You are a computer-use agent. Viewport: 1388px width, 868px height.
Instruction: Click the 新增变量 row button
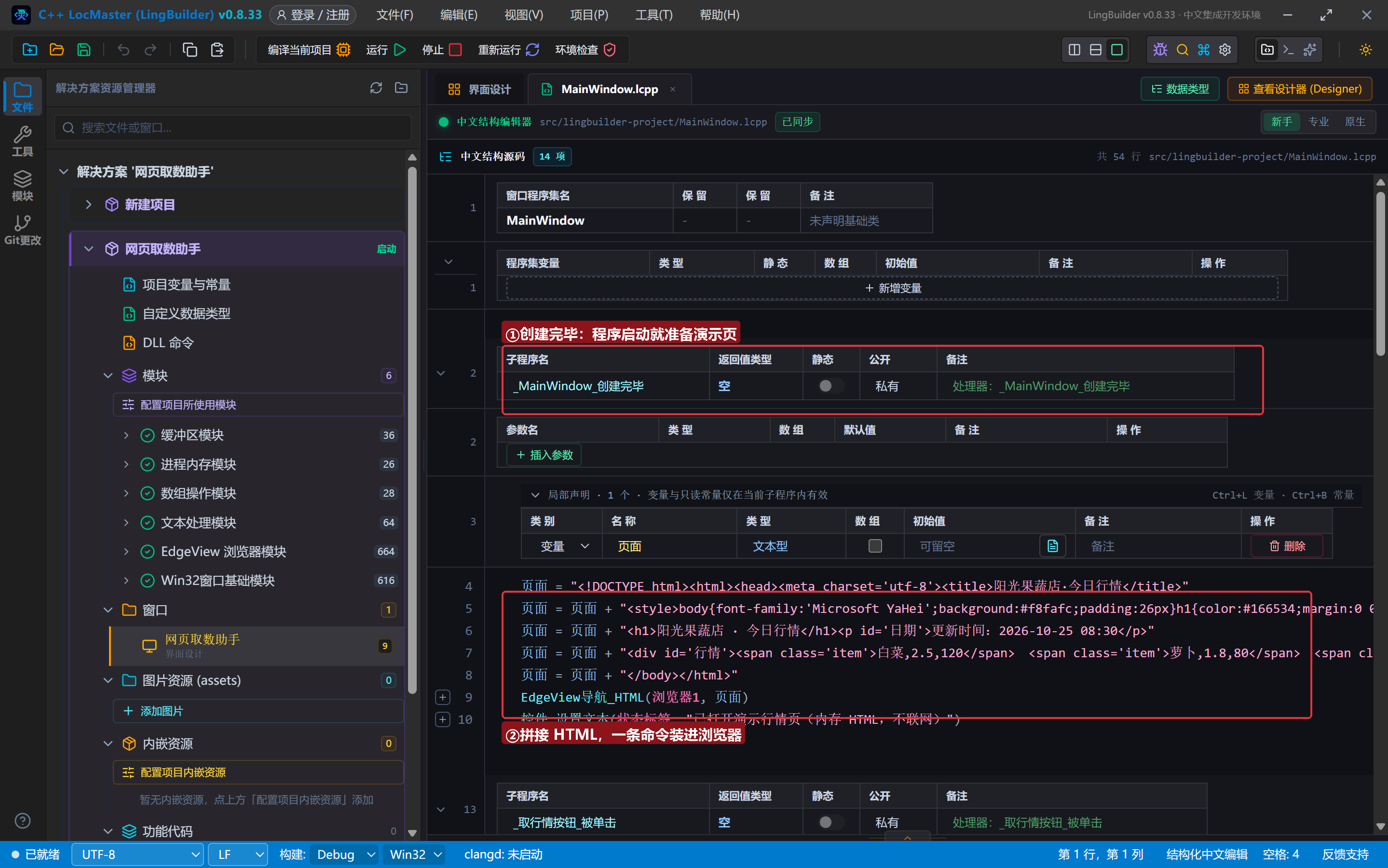tap(892, 288)
